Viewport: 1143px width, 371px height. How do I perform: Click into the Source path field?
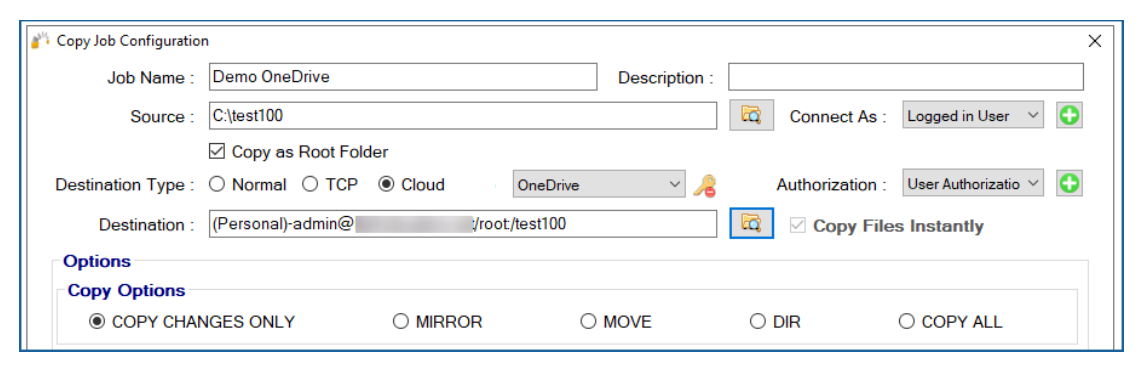coord(462,115)
